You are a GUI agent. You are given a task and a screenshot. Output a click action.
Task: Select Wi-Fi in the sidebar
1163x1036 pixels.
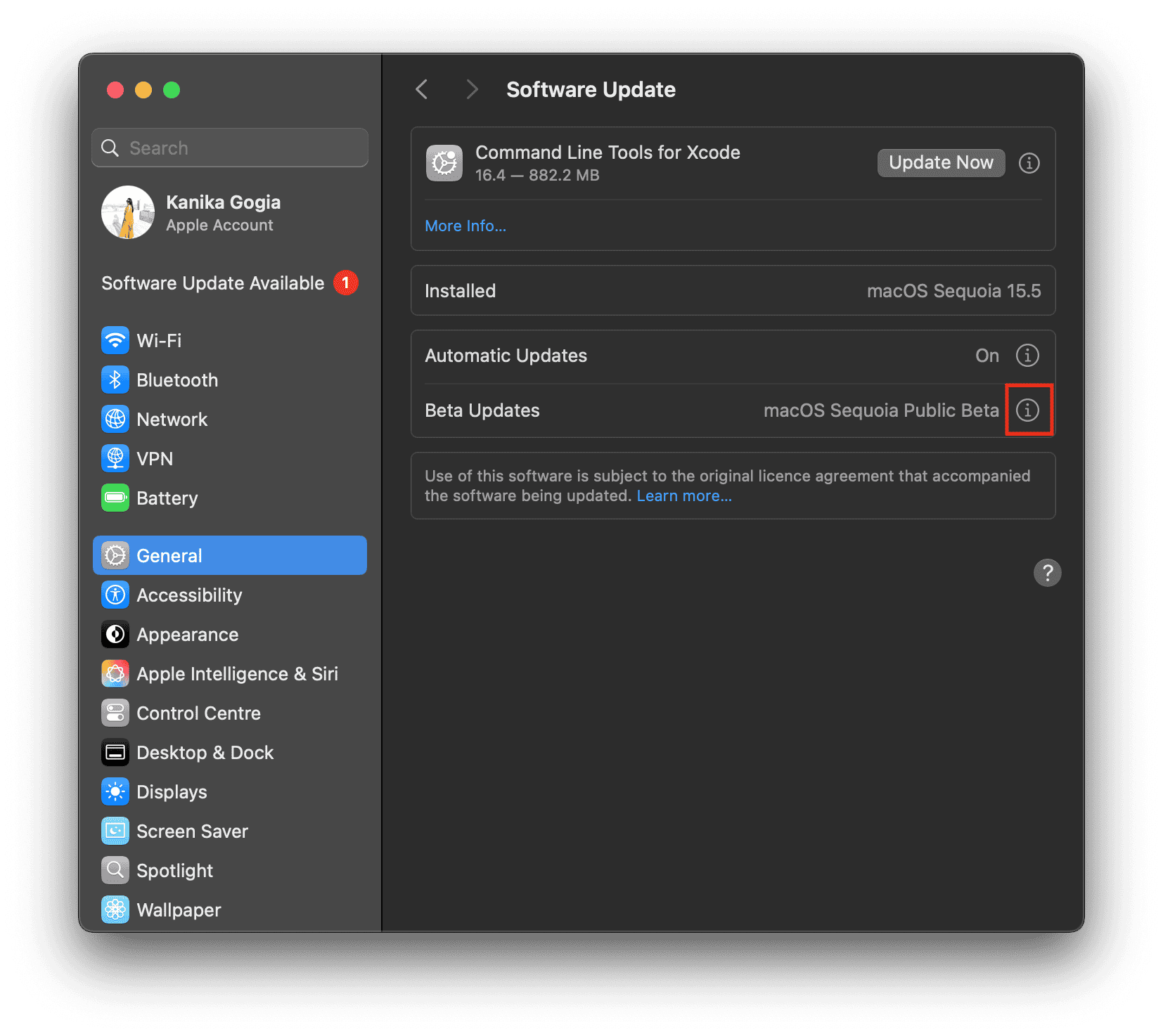click(x=229, y=340)
